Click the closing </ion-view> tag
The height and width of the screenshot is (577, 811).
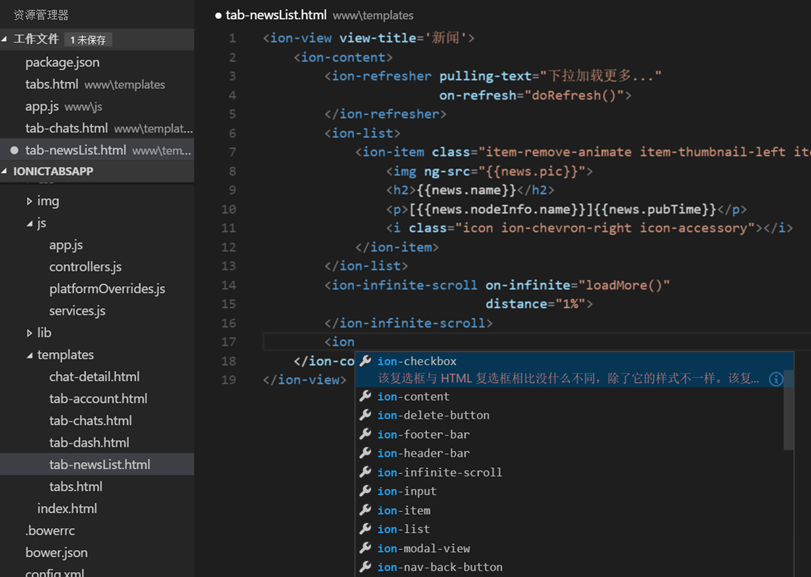(305, 380)
